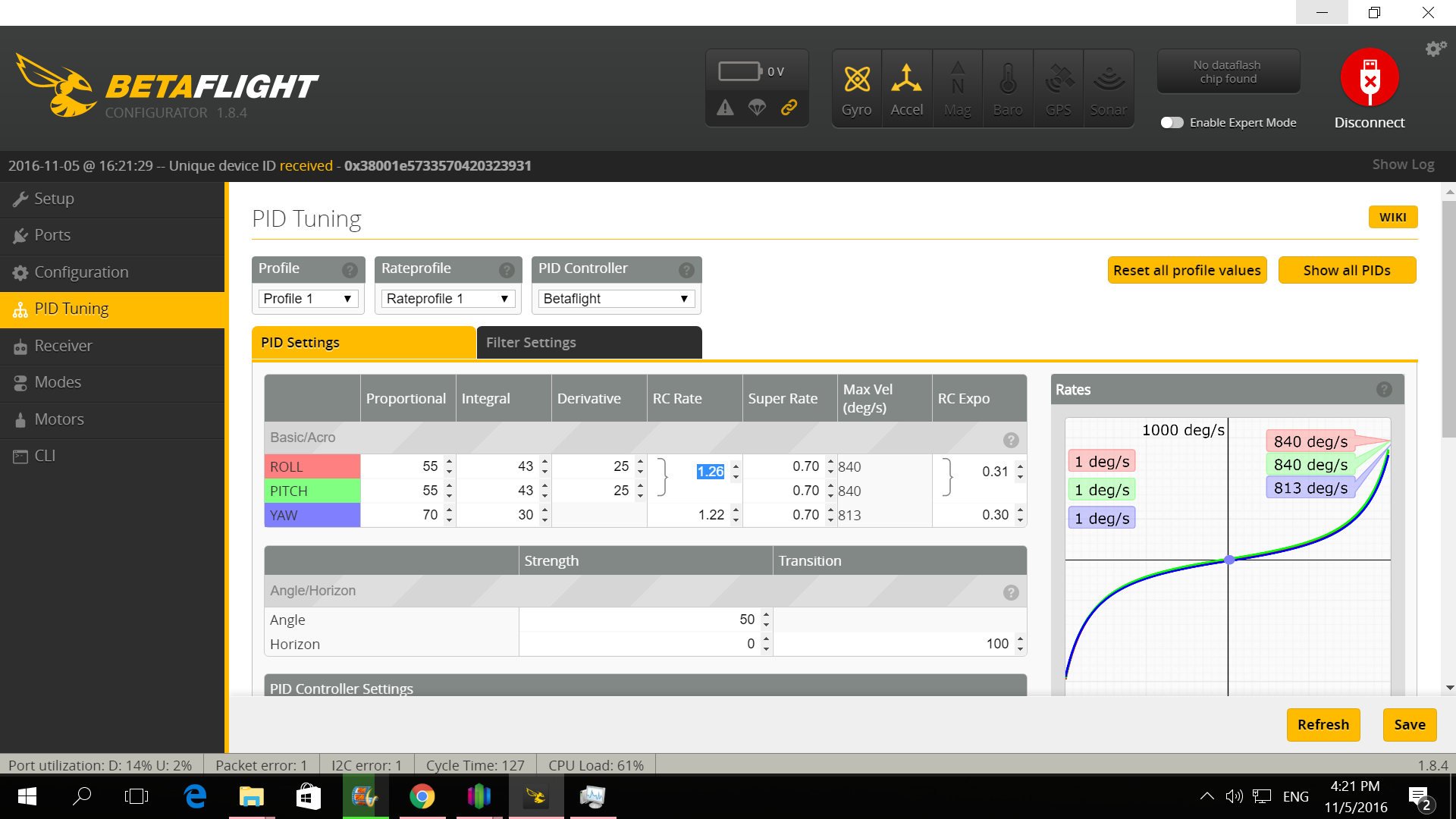Viewport: 1456px width, 819px height.
Task: Click the page vertical scrollbar
Action: point(1449,318)
